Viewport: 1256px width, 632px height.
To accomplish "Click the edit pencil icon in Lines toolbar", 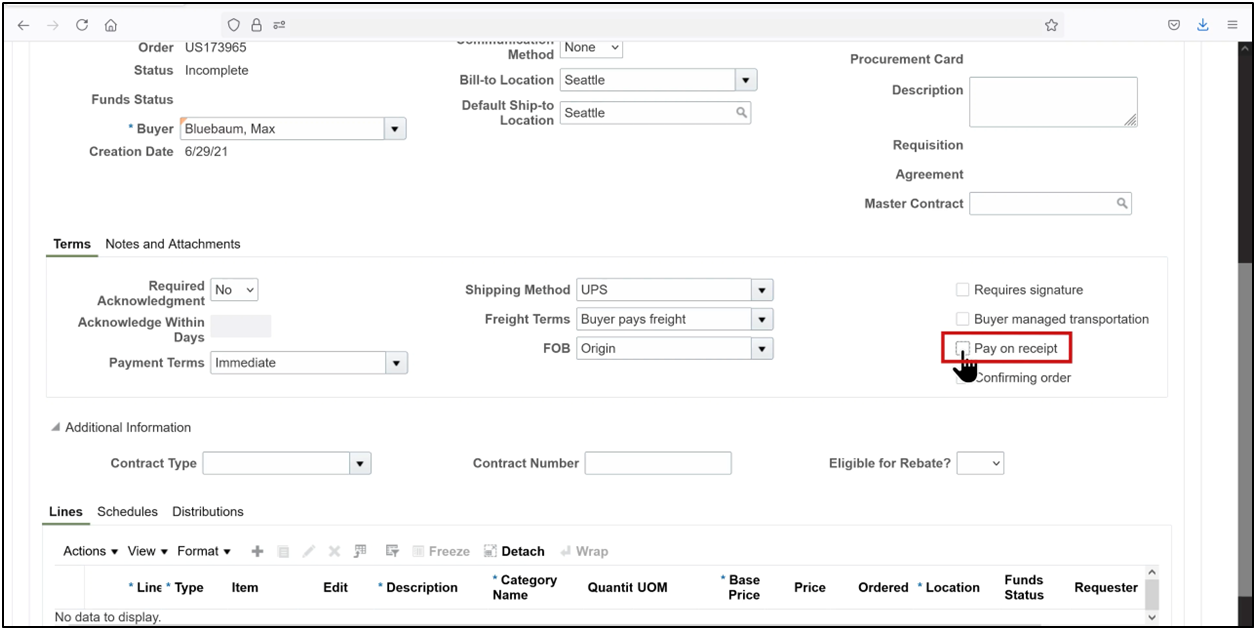I will pyautogui.click(x=309, y=550).
